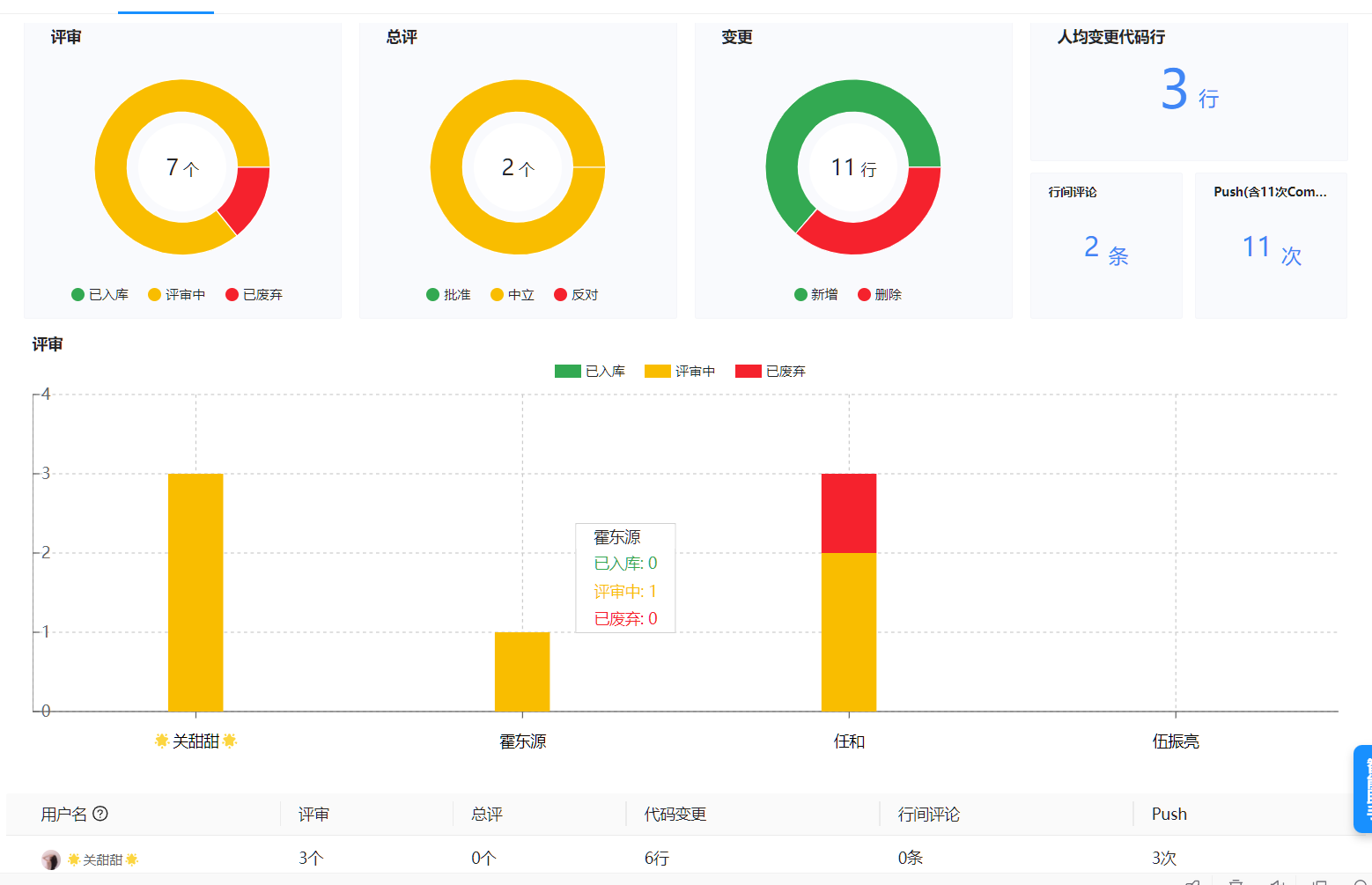Click the red 已废弃 segment of 任和's bar
Screen dimensions: 1372x885
849,513
